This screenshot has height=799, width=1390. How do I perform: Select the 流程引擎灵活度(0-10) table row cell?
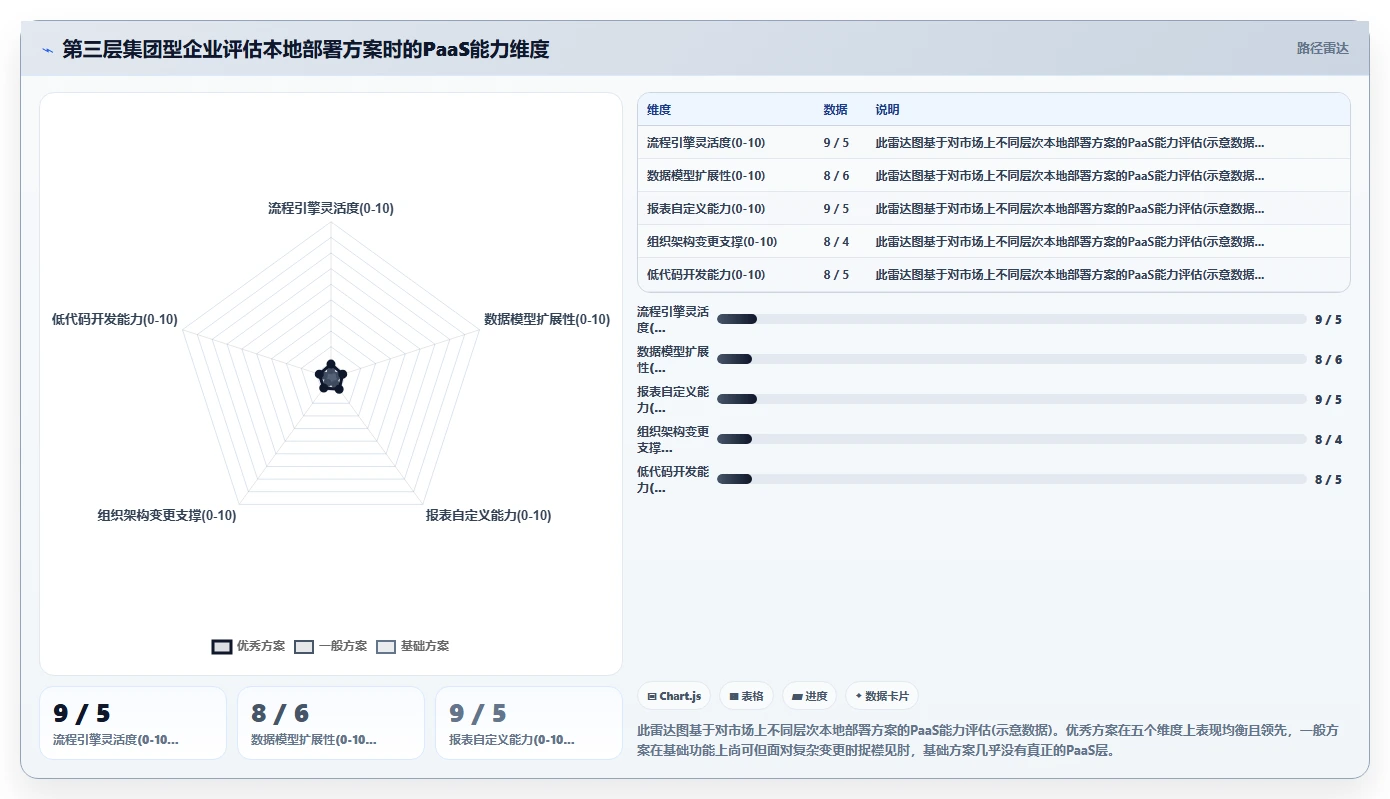pyautogui.click(x=706, y=143)
